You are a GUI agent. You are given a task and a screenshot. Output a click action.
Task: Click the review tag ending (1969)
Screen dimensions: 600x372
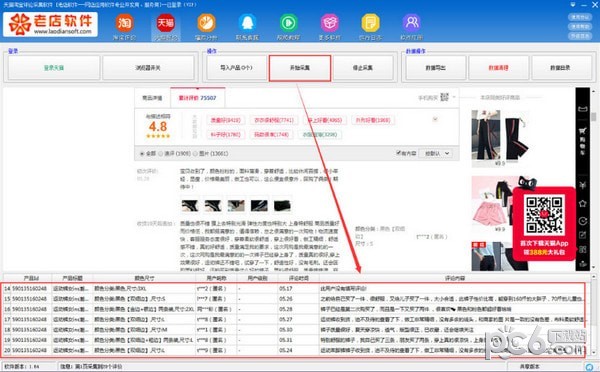373,120
